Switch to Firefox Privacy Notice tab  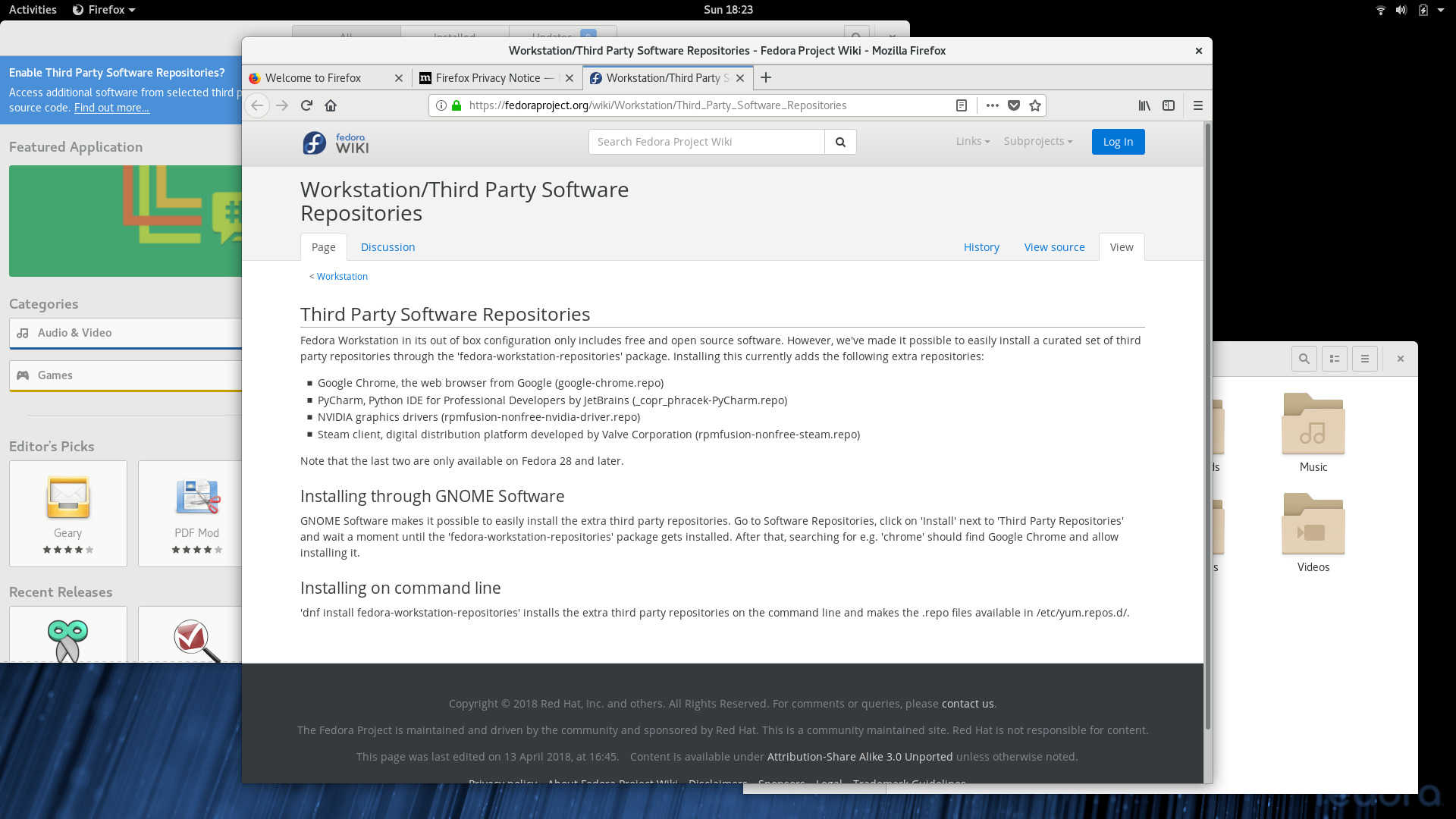click(x=497, y=78)
